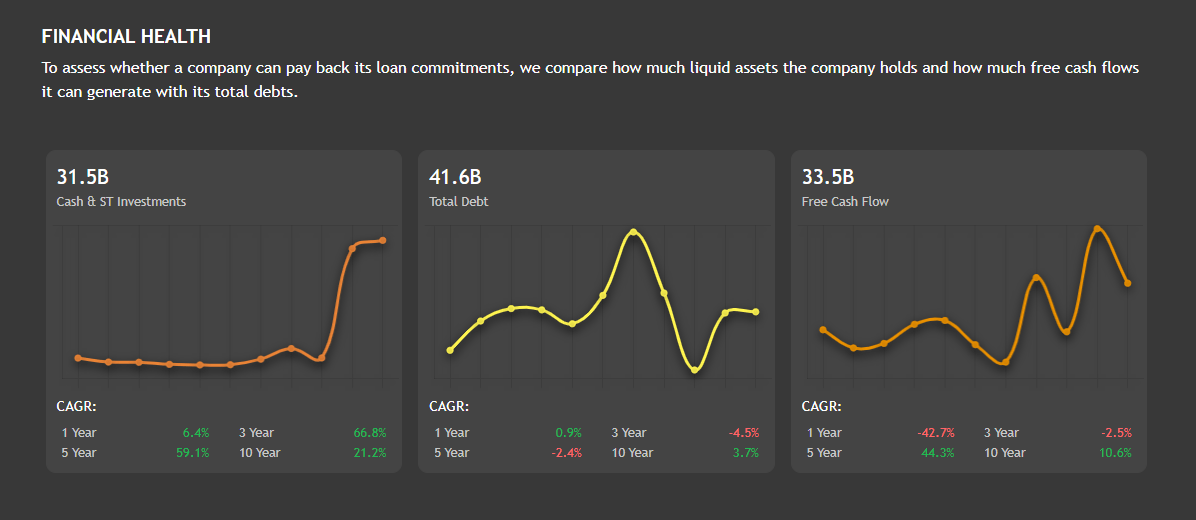Click the last data point on the Cash chart
Screen dimensions: 1196x520
(x=383, y=240)
